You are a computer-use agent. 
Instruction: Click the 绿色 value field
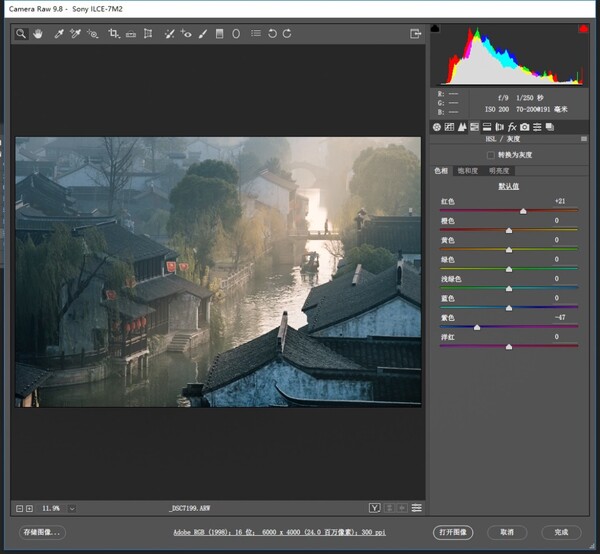557,259
